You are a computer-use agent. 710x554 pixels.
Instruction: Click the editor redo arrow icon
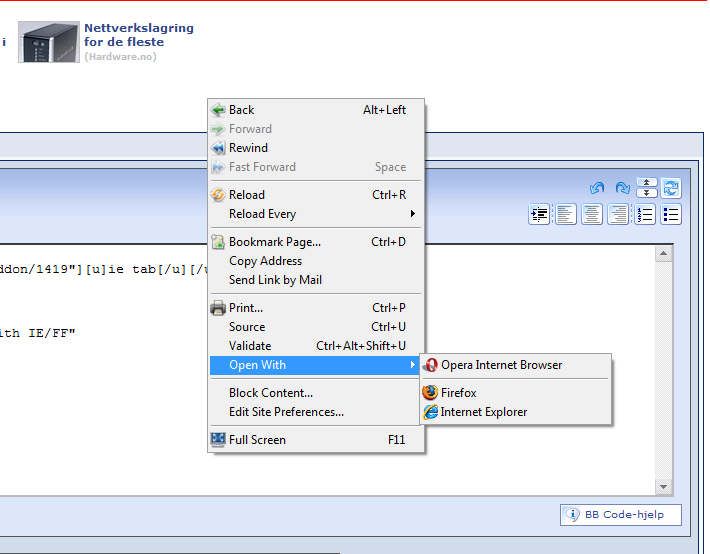[x=623, y=188]
